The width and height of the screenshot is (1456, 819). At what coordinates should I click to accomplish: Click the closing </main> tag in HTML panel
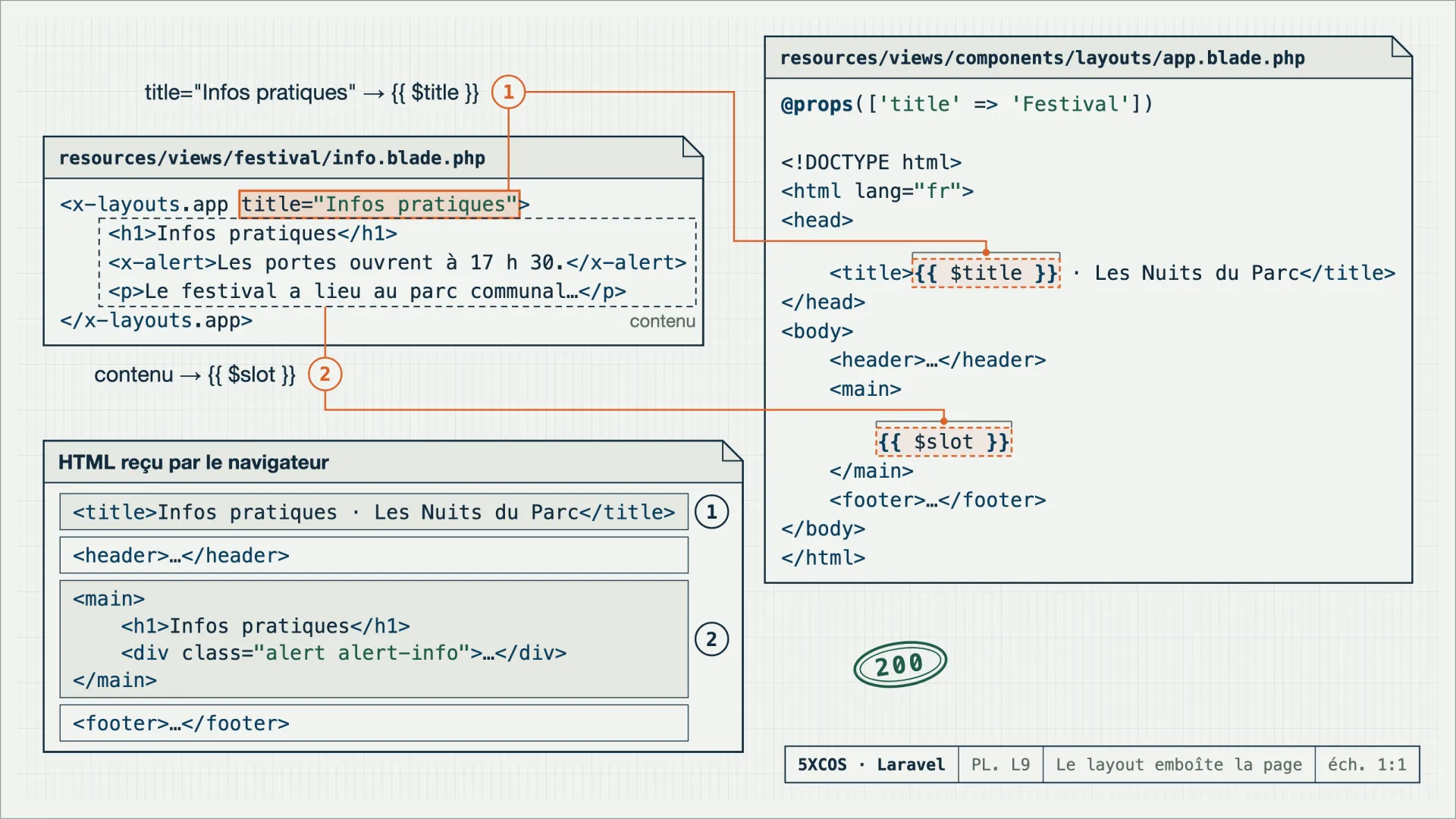[115, 680]
